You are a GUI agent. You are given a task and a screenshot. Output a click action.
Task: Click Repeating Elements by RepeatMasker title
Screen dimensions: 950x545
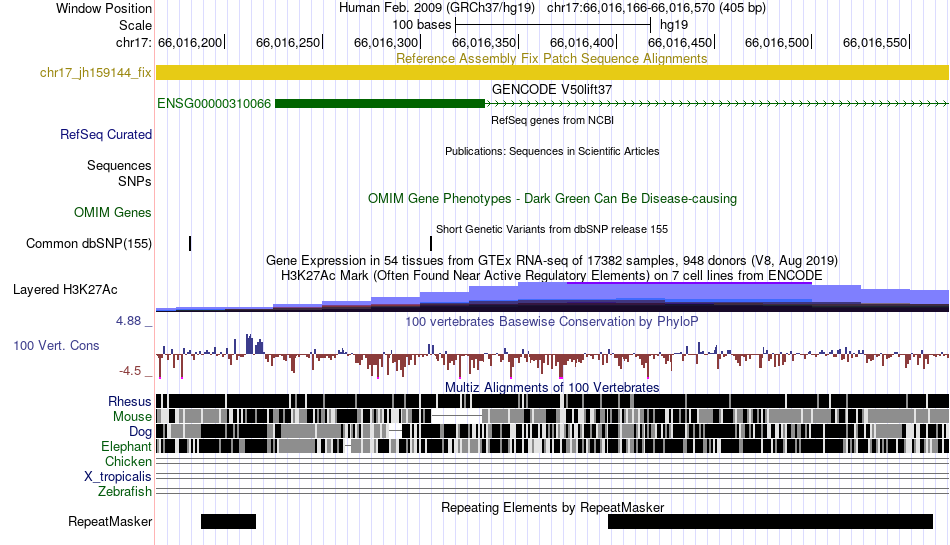(552, 507)
